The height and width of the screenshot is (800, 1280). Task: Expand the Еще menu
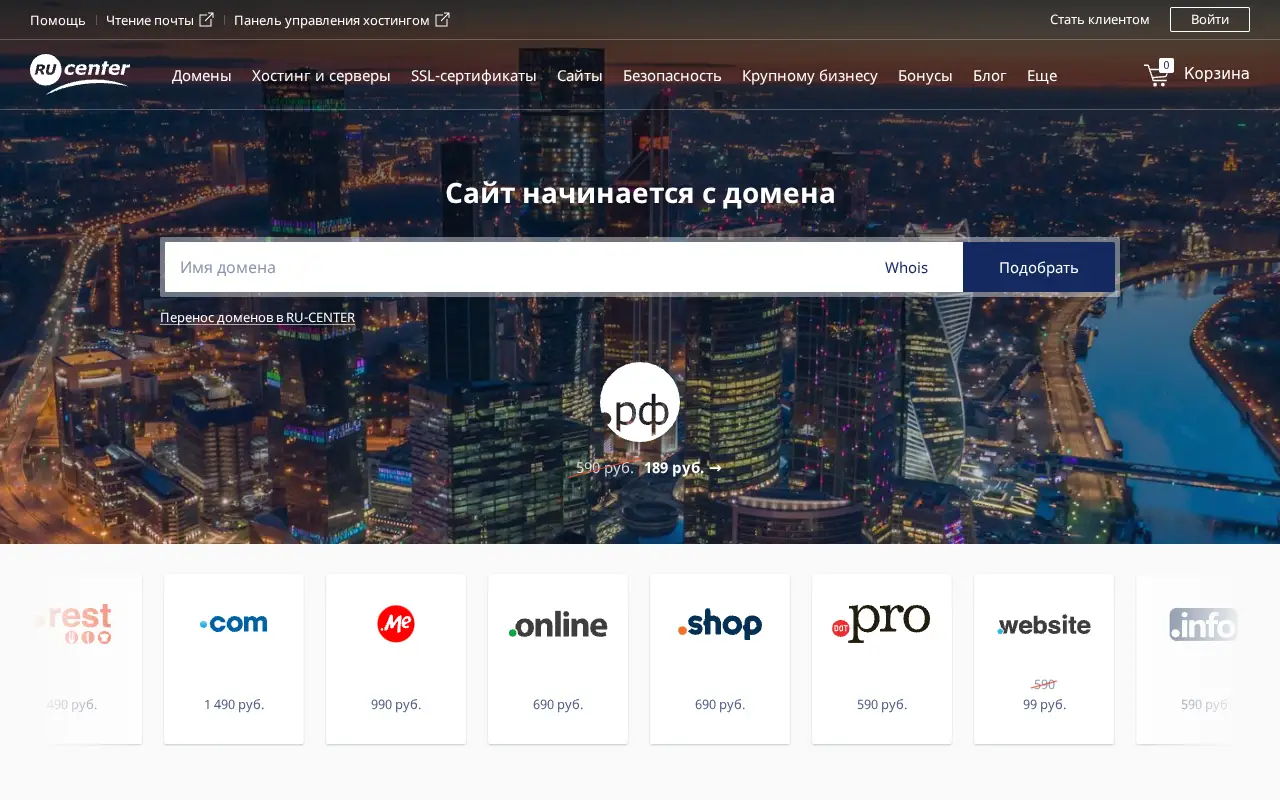[1042, 75]
